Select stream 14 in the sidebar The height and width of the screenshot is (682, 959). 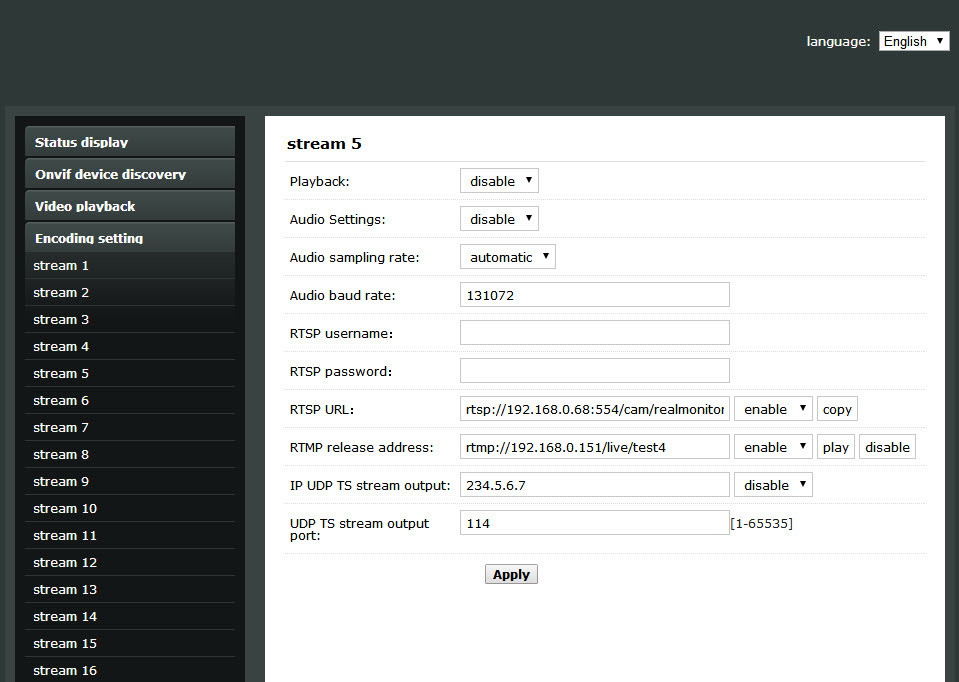(x=130, y=615)
